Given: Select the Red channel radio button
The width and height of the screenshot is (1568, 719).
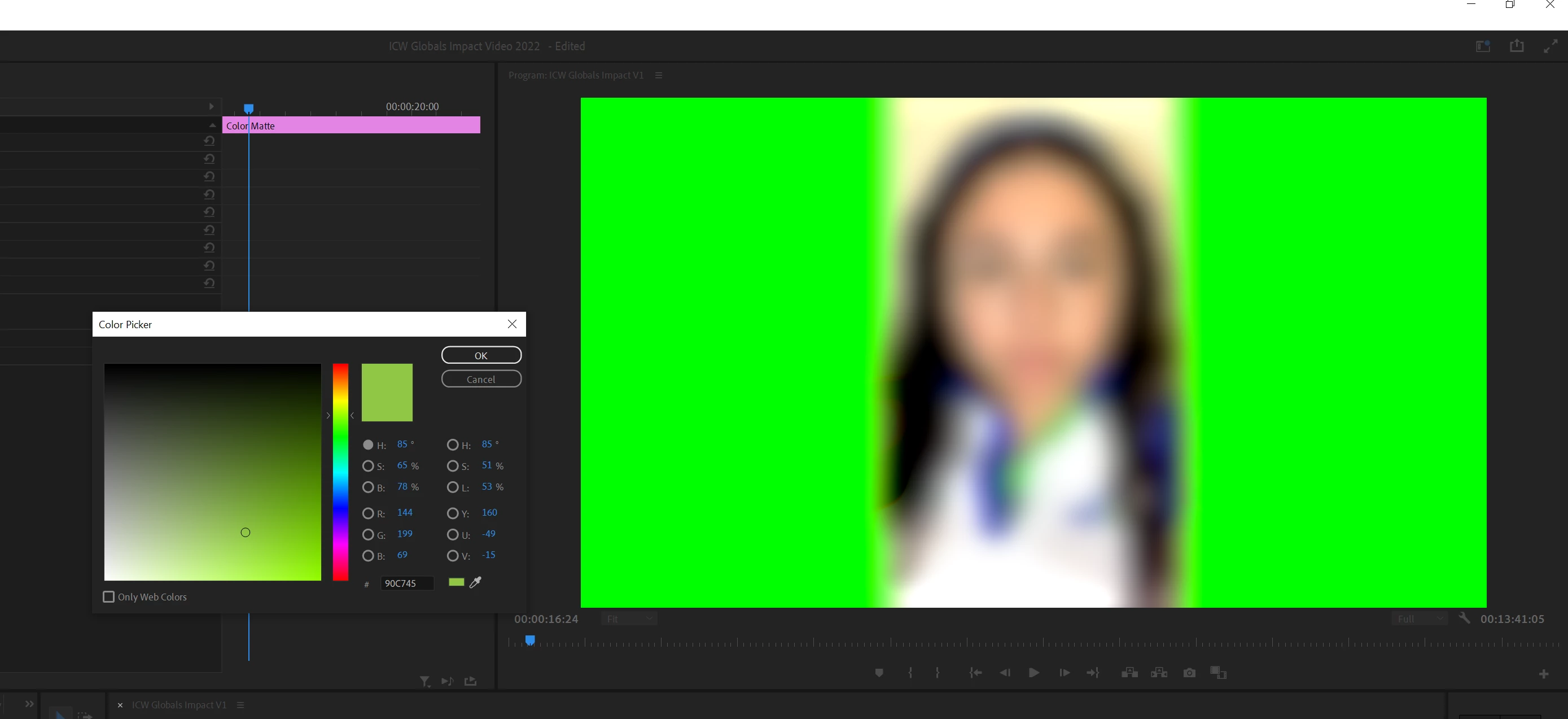Looking at the screenshot, I should [x=367, y=513].
